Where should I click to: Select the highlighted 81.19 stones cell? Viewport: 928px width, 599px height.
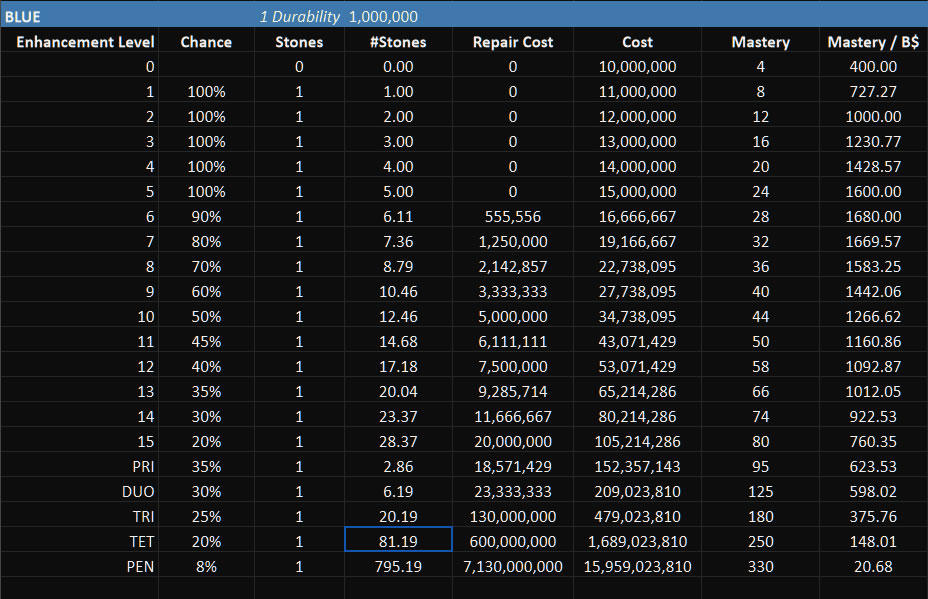pyautogui.click(x=398, y=541)
